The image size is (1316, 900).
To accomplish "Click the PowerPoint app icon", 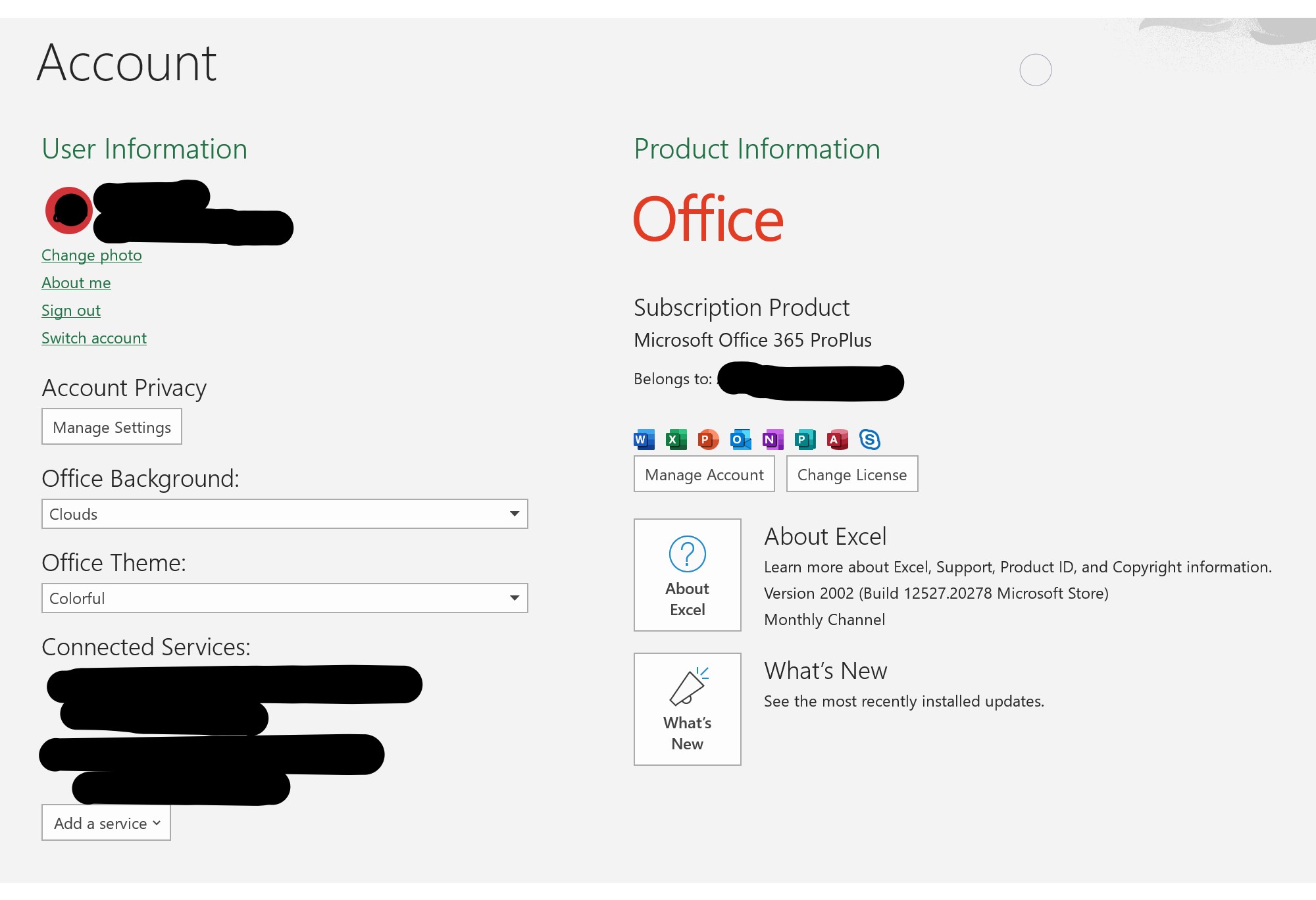I will coord(708,439).
